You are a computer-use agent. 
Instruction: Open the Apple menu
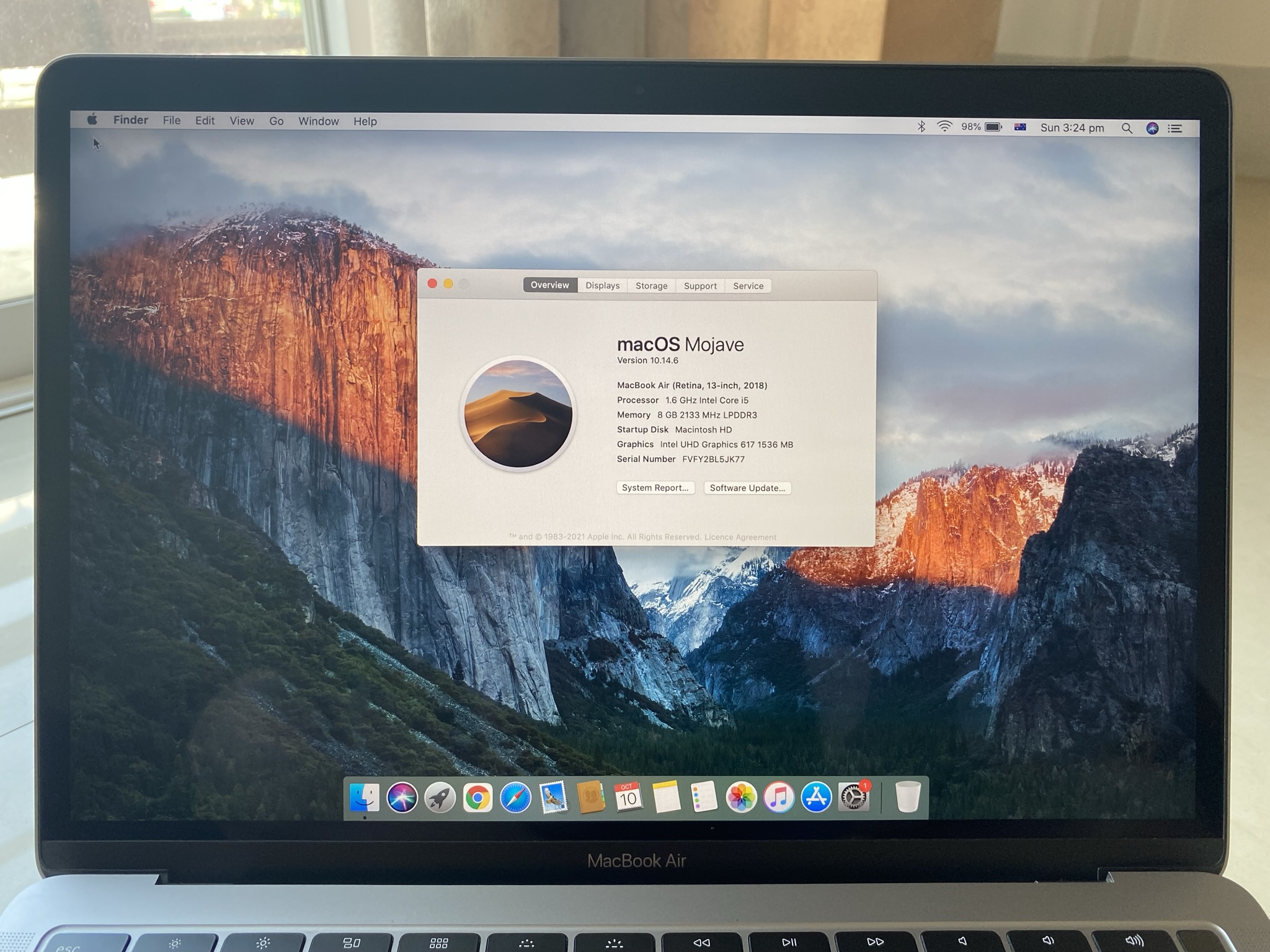coord(92,120)
